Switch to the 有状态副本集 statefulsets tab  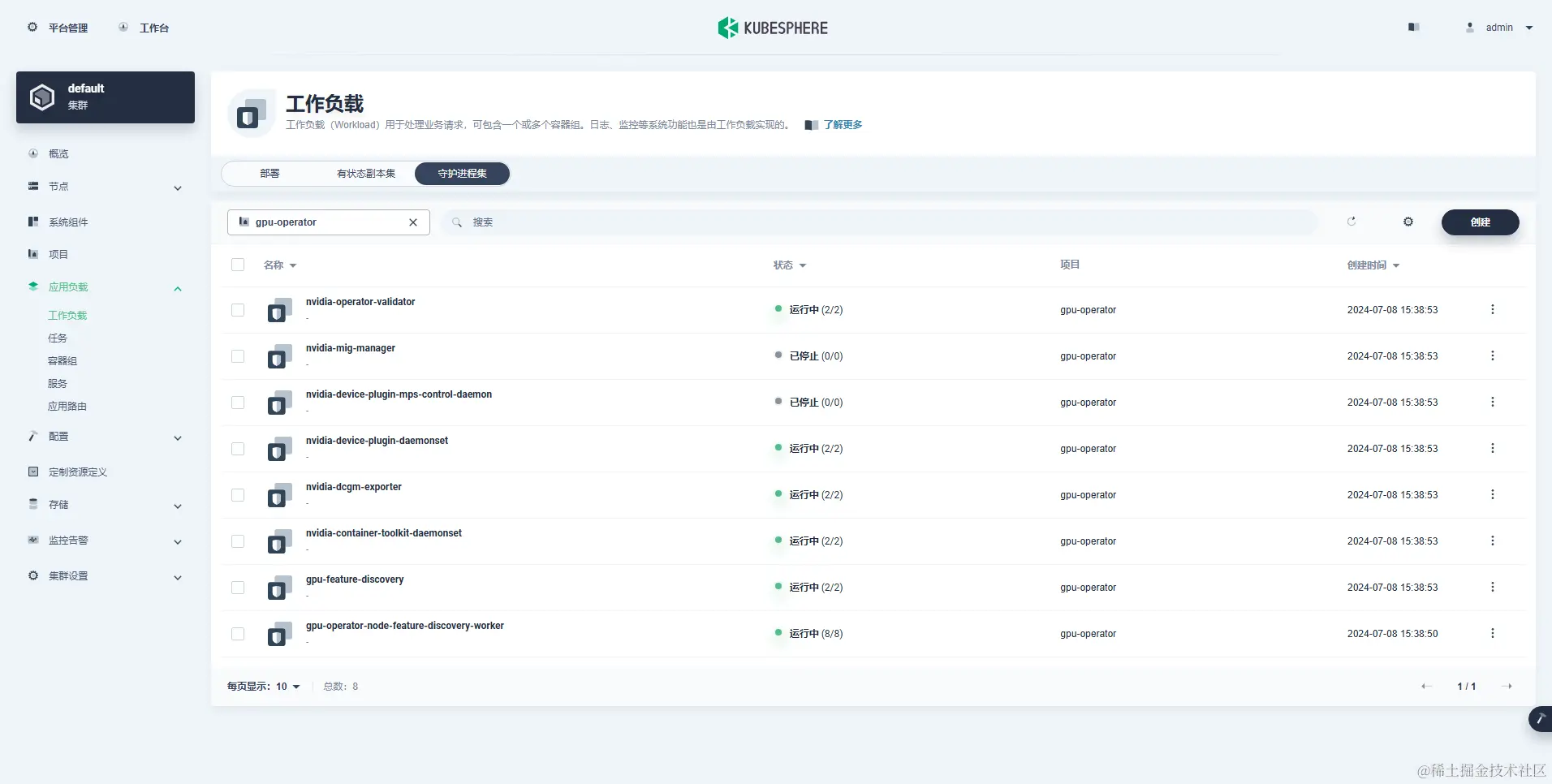coord(366,174)
